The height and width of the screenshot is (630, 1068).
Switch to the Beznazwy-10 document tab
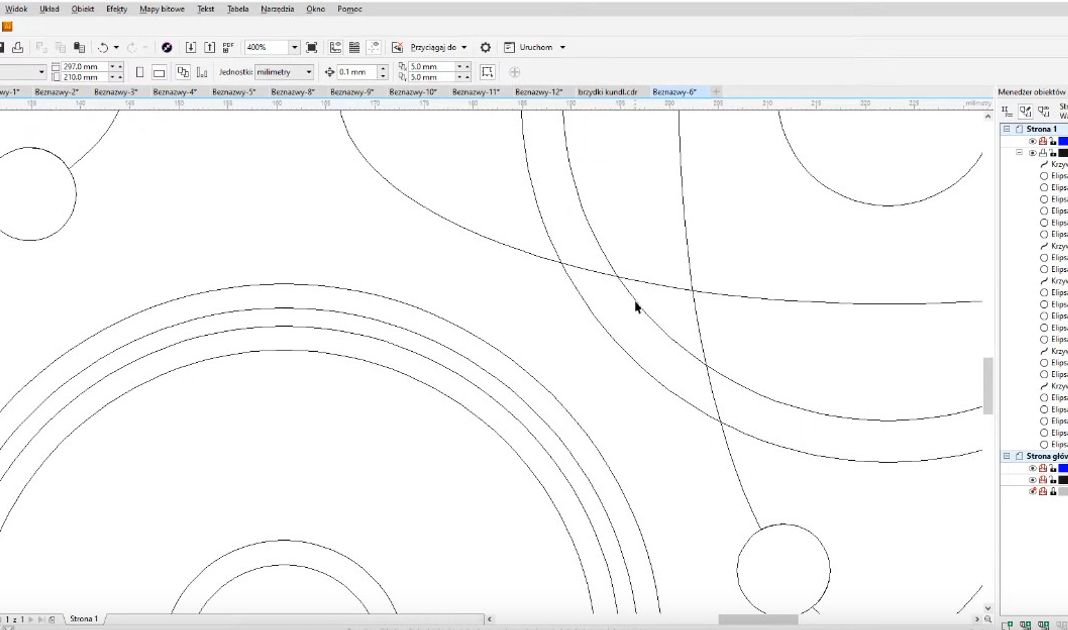point(413,92)
